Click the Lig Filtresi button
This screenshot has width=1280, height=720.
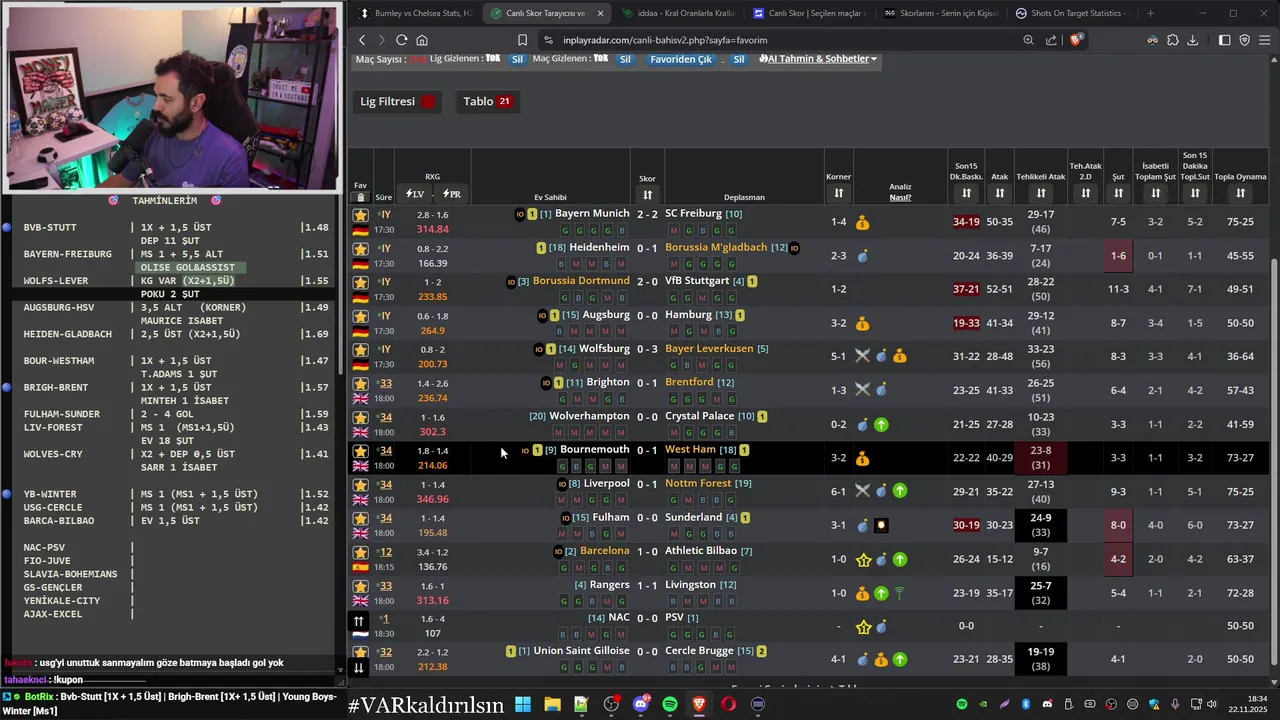tap(397, 101)
